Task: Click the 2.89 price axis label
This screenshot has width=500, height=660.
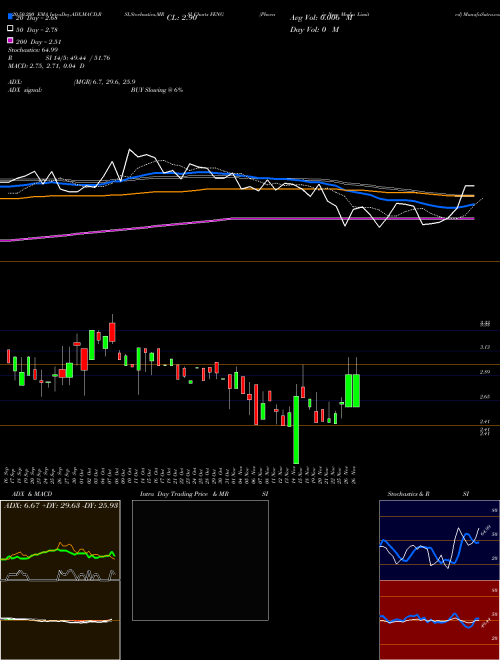Action: coord(484,372)
